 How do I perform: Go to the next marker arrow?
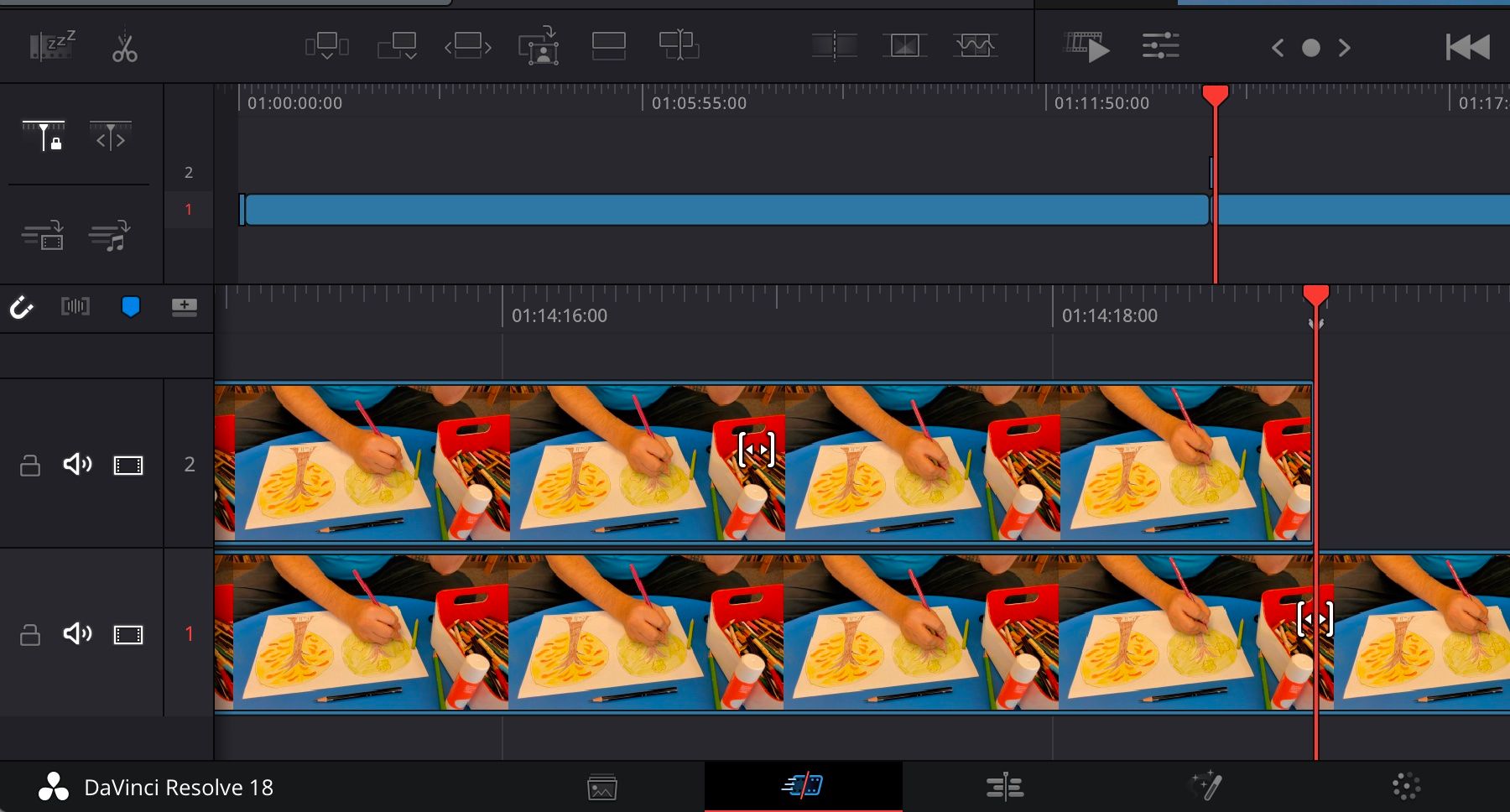pyautogui.click(x=1344, y=48)
